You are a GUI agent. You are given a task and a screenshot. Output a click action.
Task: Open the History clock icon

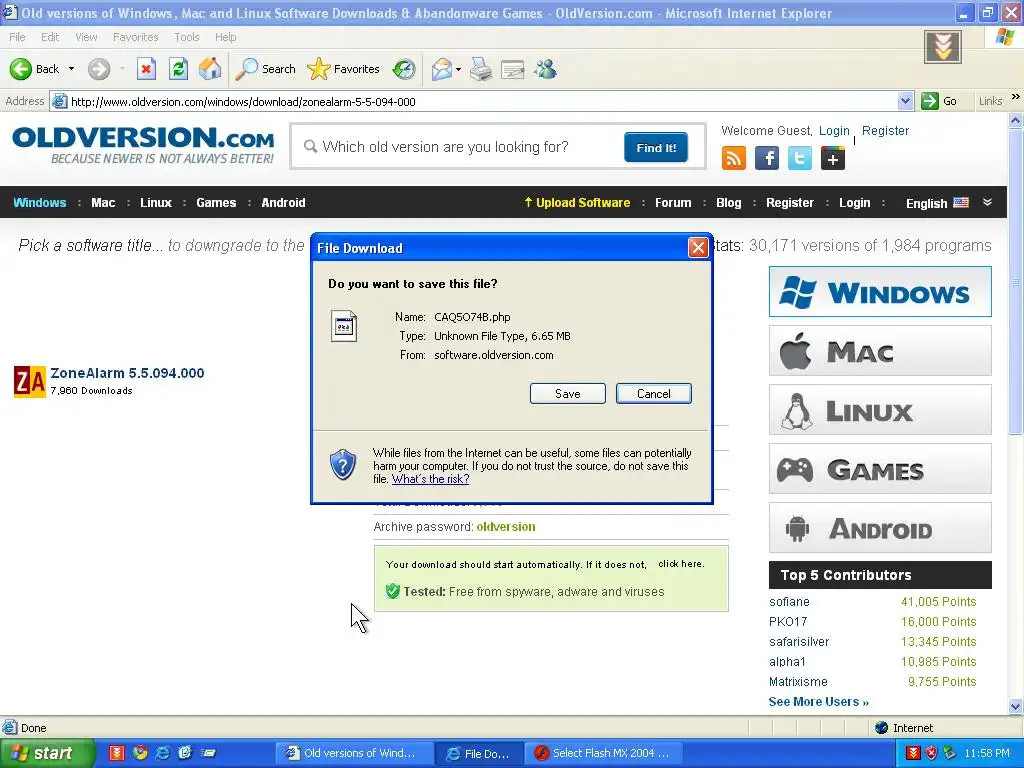404,69
